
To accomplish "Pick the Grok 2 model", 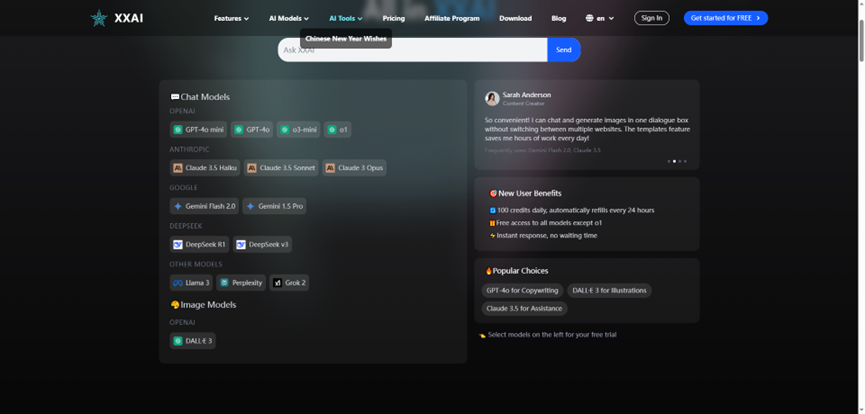I will 289,283.
